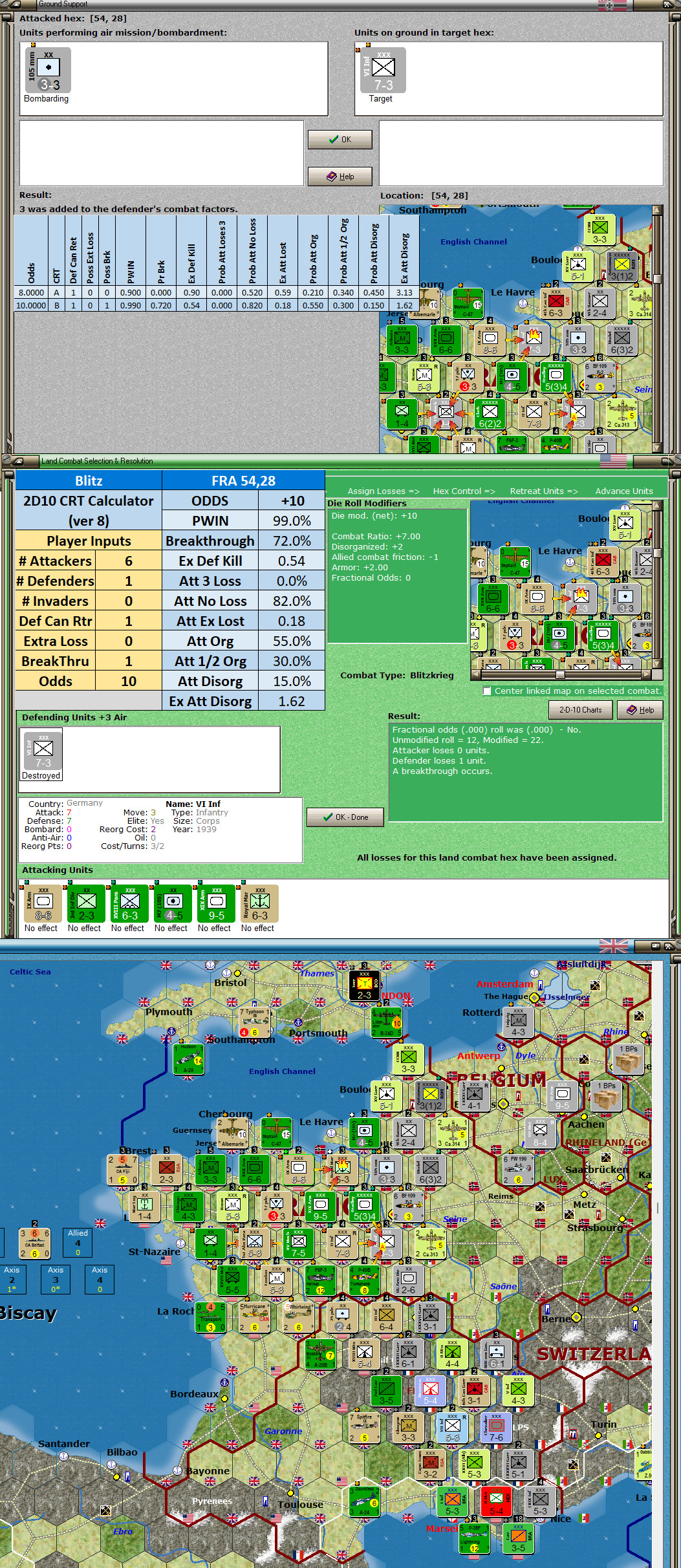Viewport: 681px width, 1568px height.
Task: Click the PWIN 99.0% cell
Action: pos(292,521)
